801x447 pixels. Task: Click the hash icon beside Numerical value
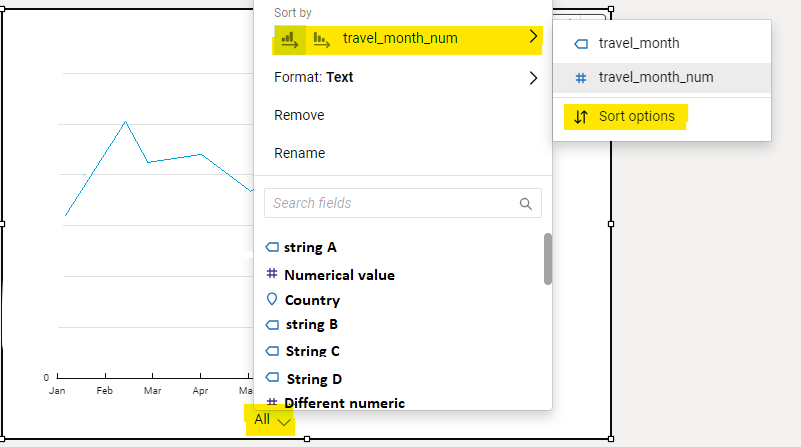tap(271, 274)
